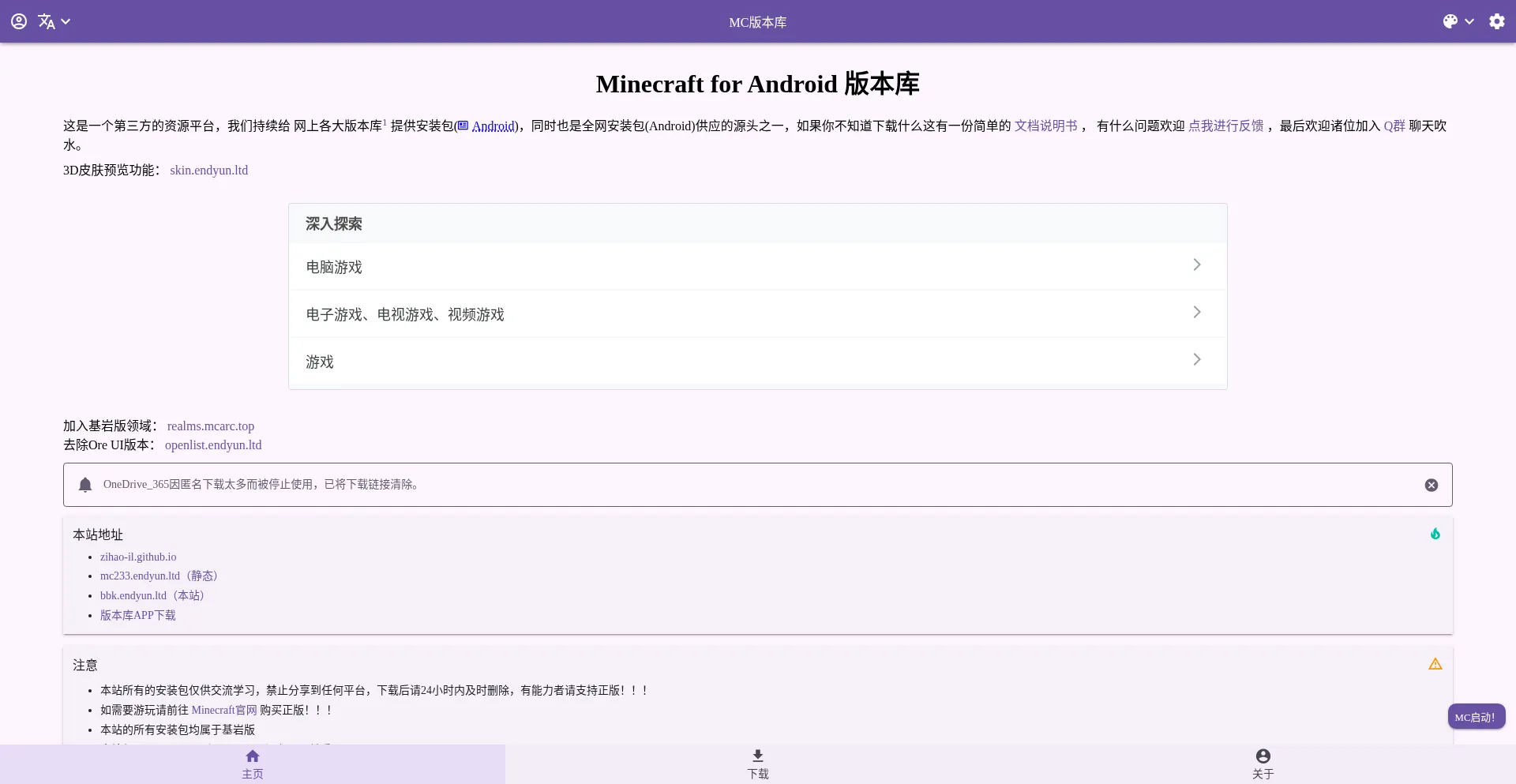Open the 文档说明书 link
The width and height of the screenshot is (1516, 784).
[1045, 126]
